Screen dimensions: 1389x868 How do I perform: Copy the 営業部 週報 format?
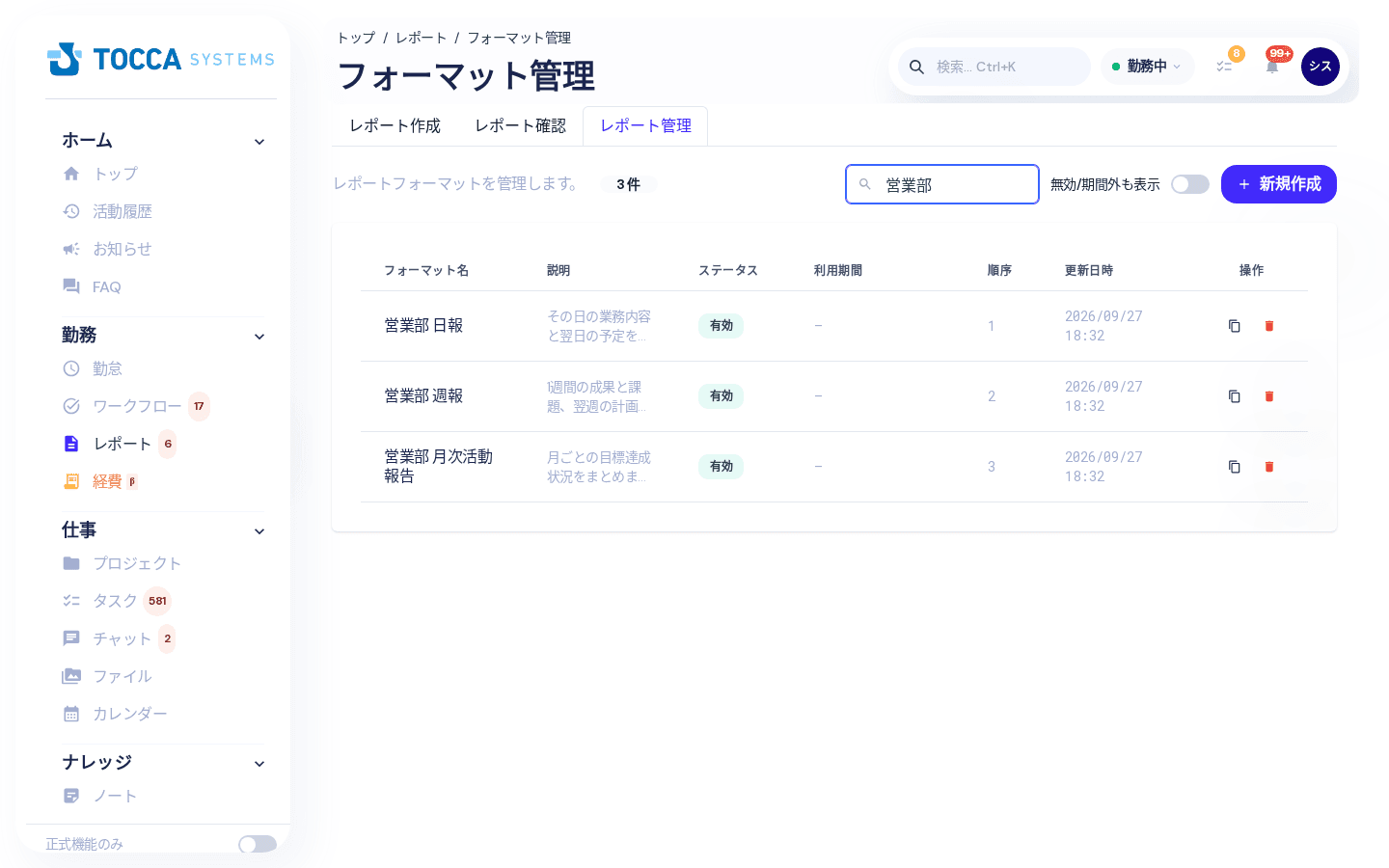[x=1234, y=396]
